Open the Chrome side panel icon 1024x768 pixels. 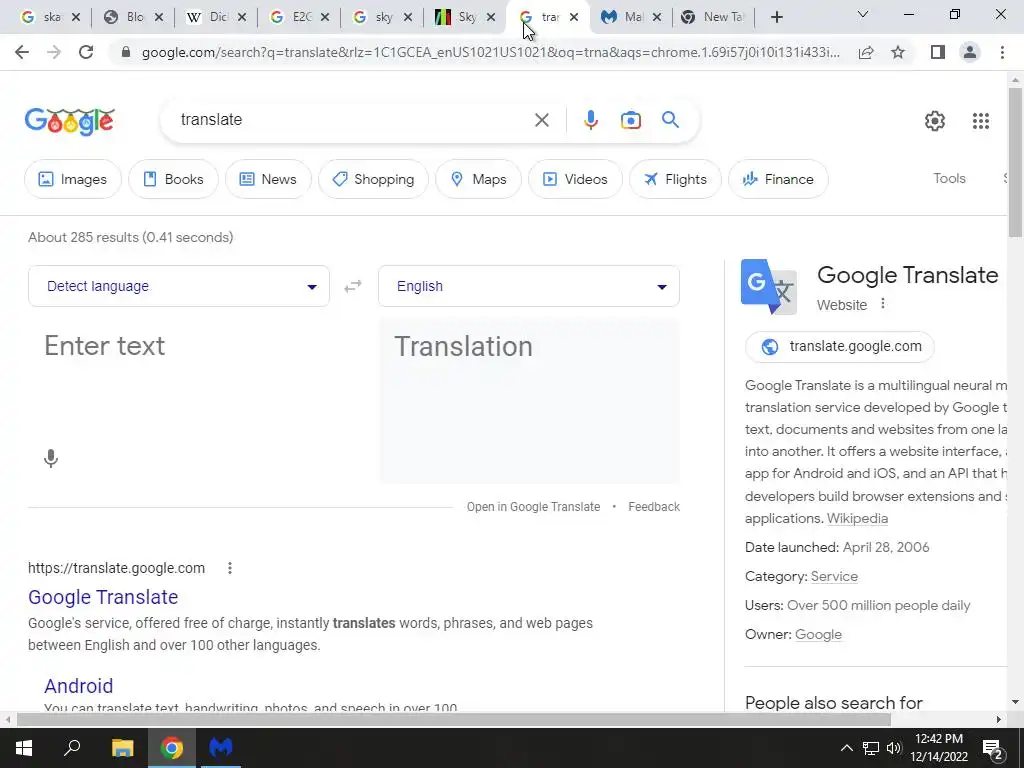938,52
